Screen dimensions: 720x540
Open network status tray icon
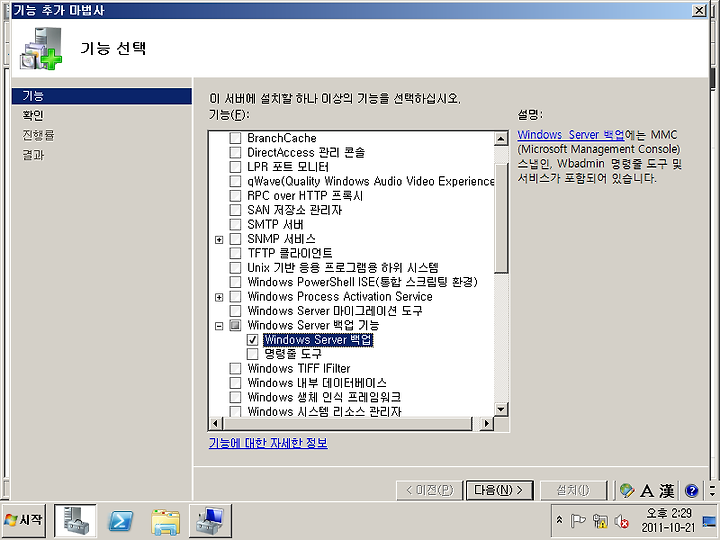point(600,521)
